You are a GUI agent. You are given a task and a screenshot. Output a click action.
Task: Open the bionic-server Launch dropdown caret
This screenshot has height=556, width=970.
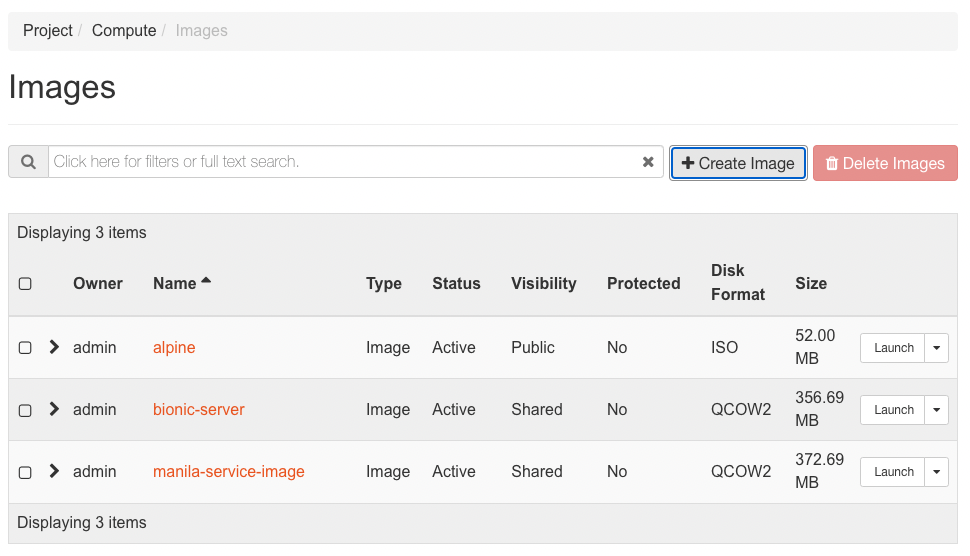pos(936,410)
